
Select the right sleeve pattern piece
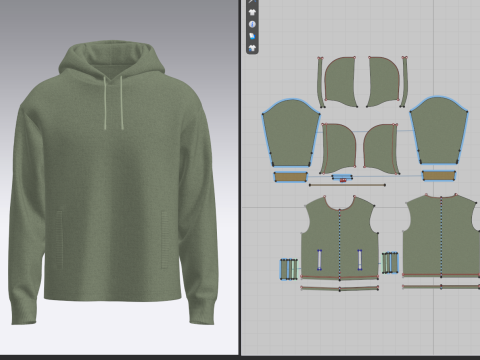click(x=439, y=131)
